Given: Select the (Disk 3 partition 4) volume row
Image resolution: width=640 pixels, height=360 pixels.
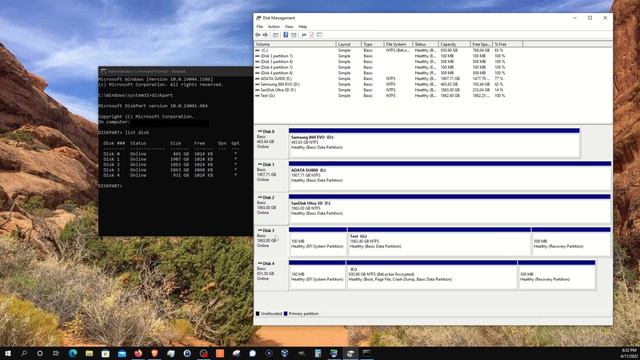Looking at the screenshot, I should click(x=380, y=62).
